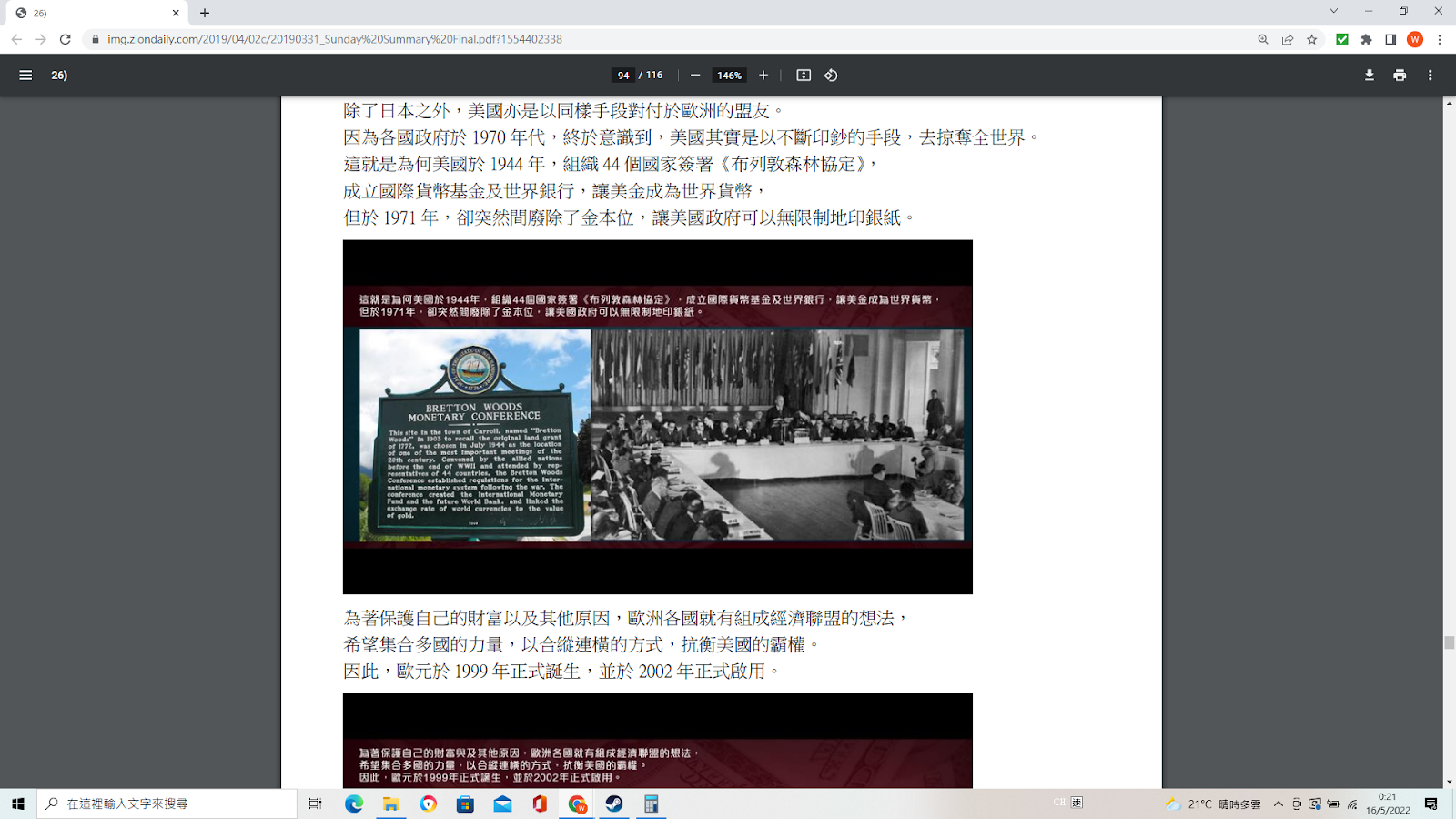Screen dimensions: 1456x819
Task: Expand the tab search chevron
Action: [x=1334, y=11]
